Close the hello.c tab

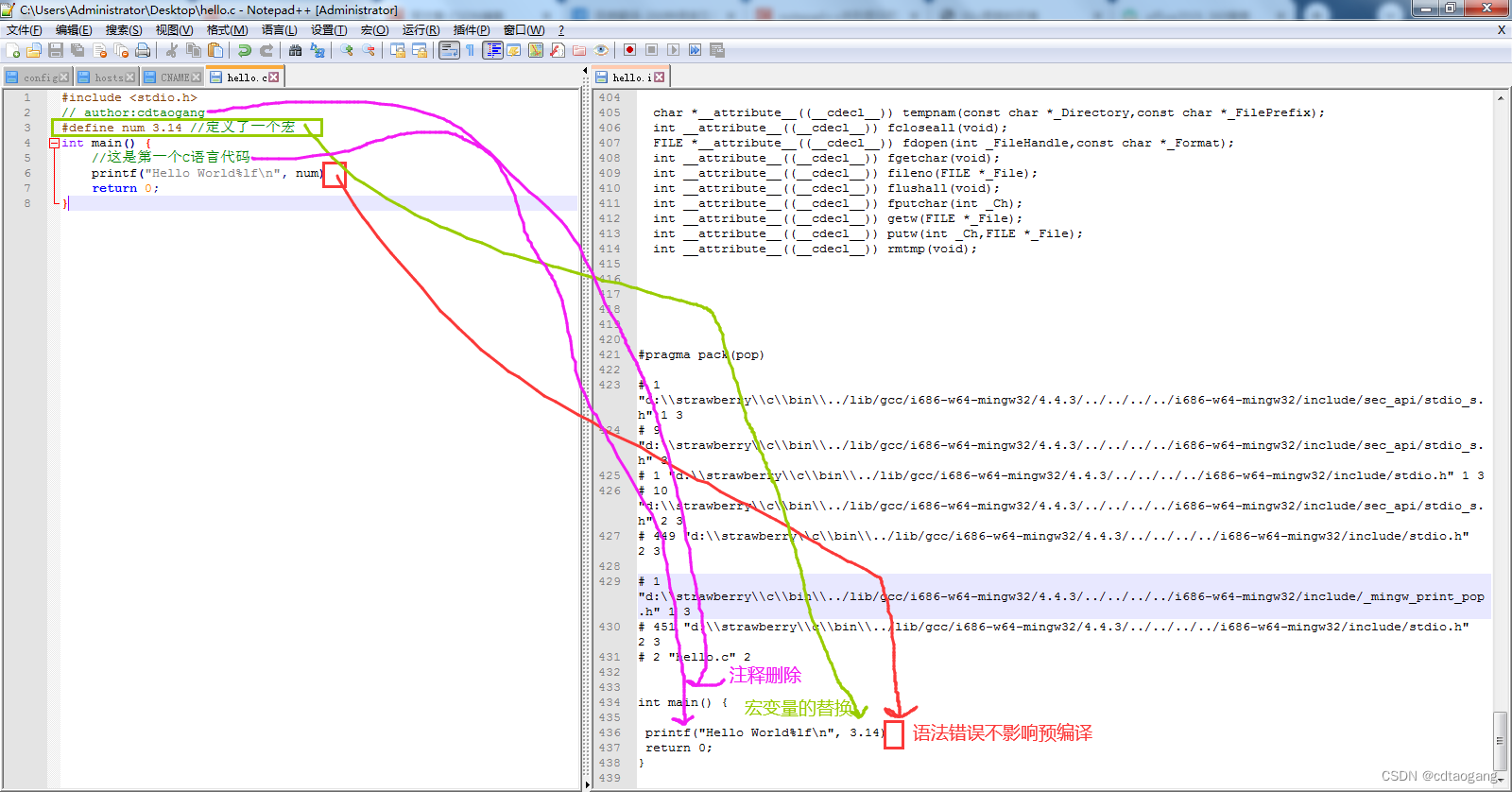click(274, 77)
